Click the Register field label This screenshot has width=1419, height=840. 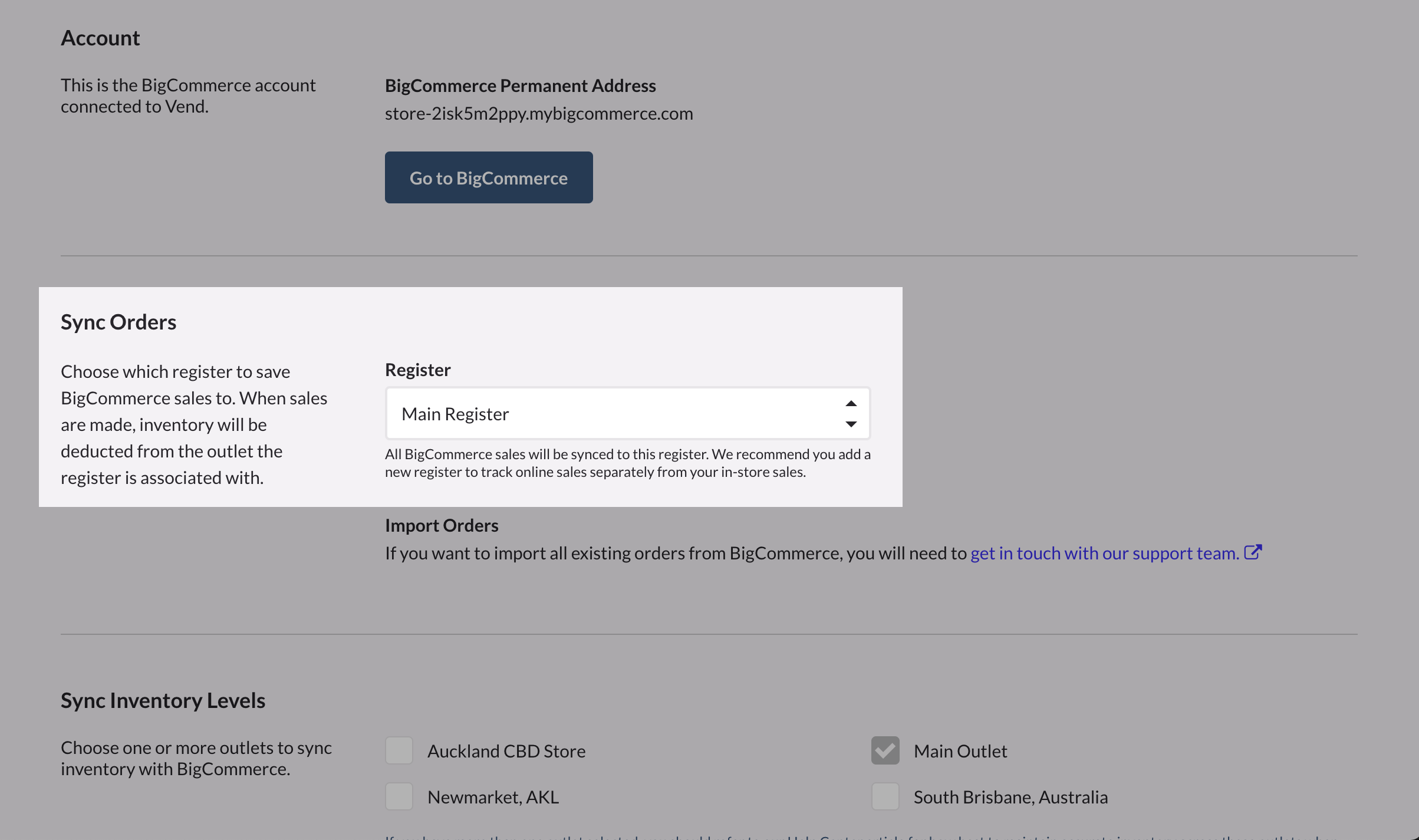coord(417,370)
